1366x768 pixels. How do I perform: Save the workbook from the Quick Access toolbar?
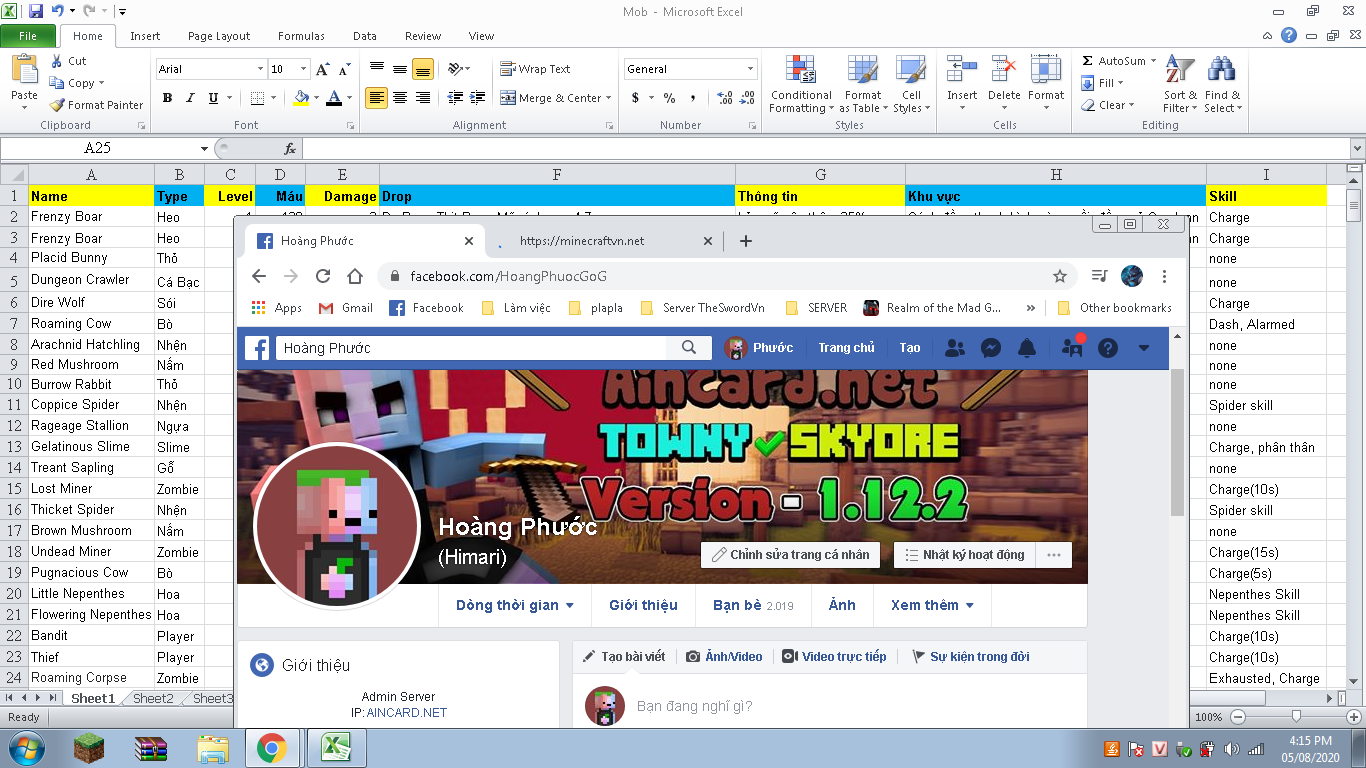coord(36,11)
